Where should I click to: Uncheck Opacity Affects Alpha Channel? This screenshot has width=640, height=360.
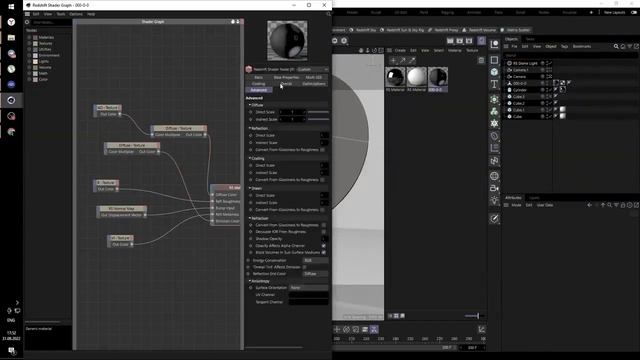coord(324,246)
